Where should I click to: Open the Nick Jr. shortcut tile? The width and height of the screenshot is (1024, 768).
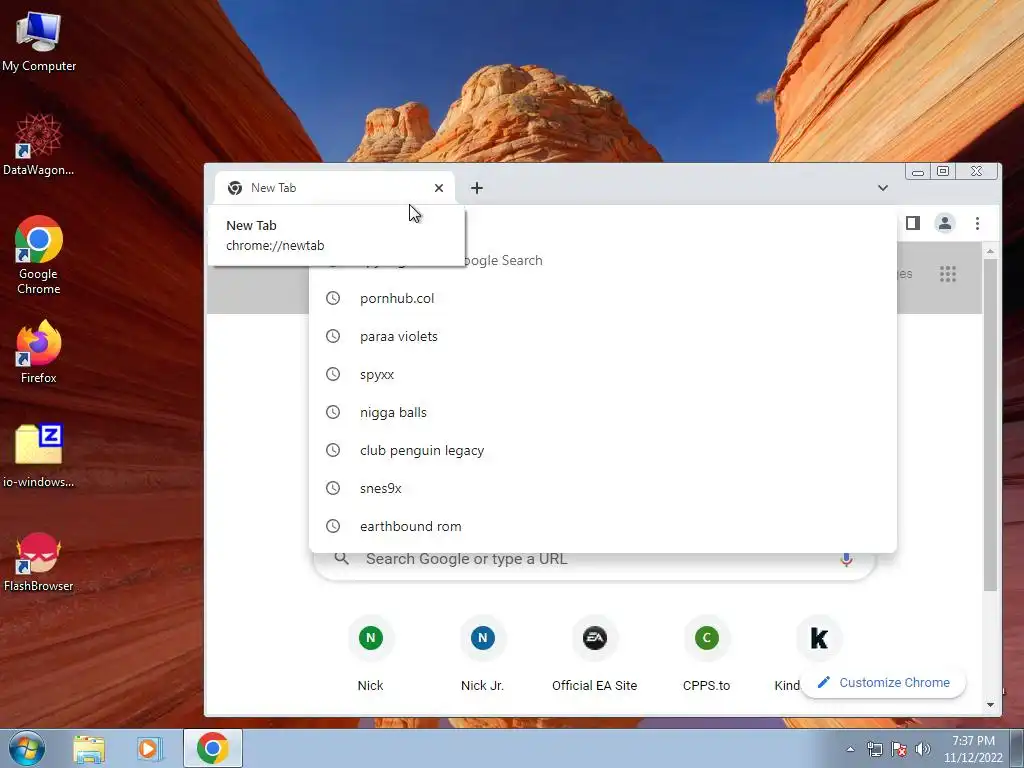[x=483, y=654]
